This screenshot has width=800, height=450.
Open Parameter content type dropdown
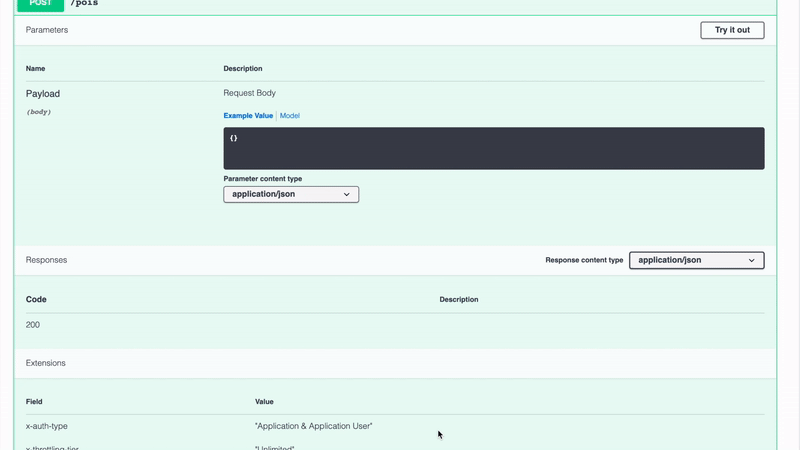coord(291,194)
